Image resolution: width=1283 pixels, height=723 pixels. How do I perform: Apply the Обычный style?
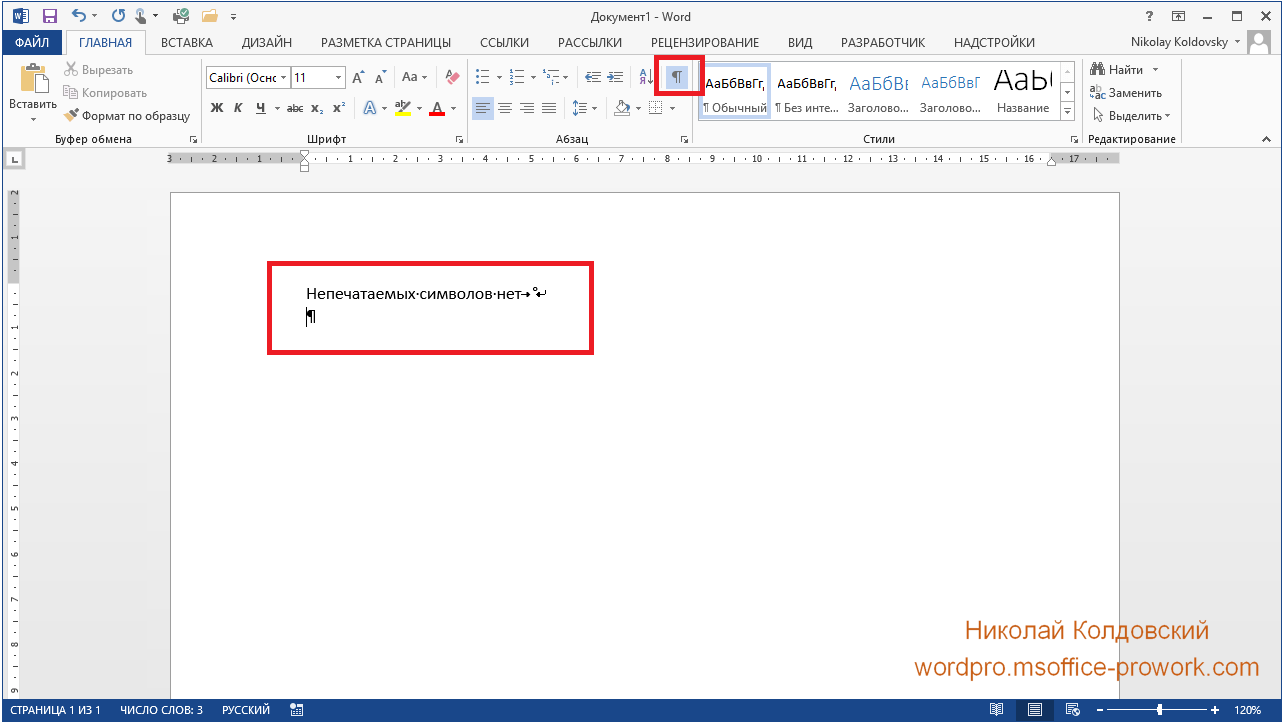coord(735,92)
